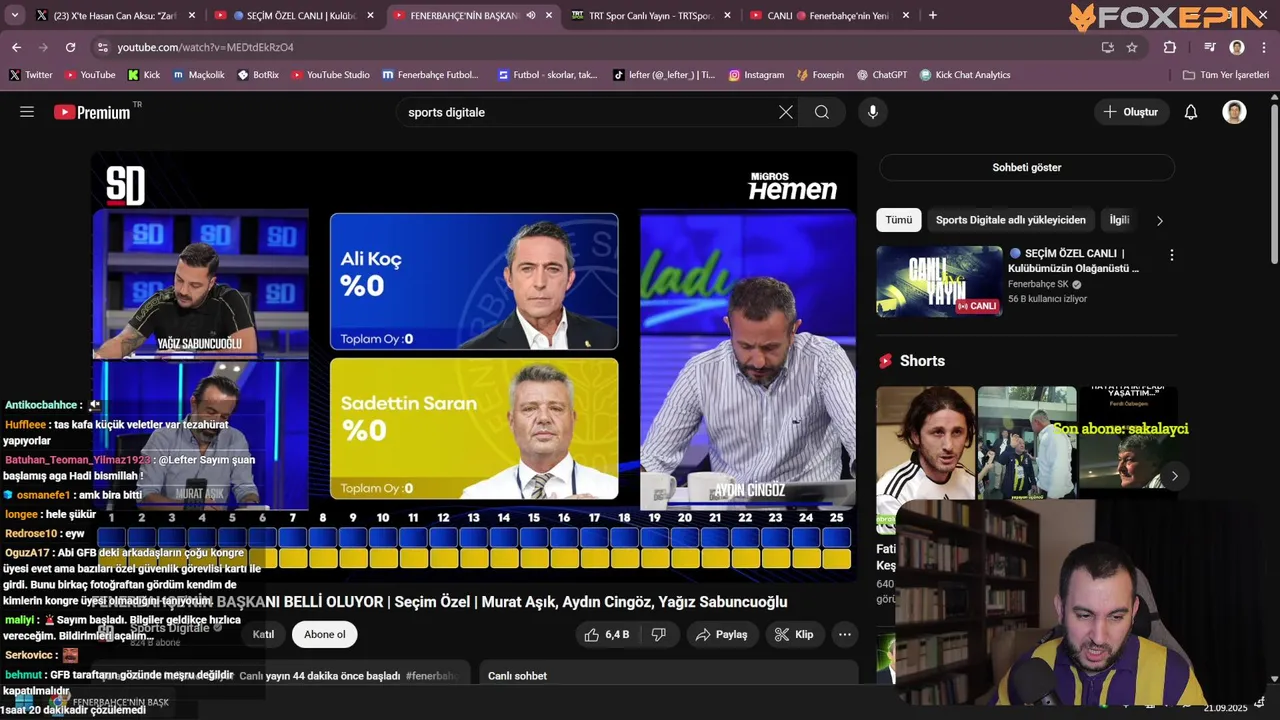Open the YouTube hamburger guide menu
Screen dimensions: 1280x720
27,112
